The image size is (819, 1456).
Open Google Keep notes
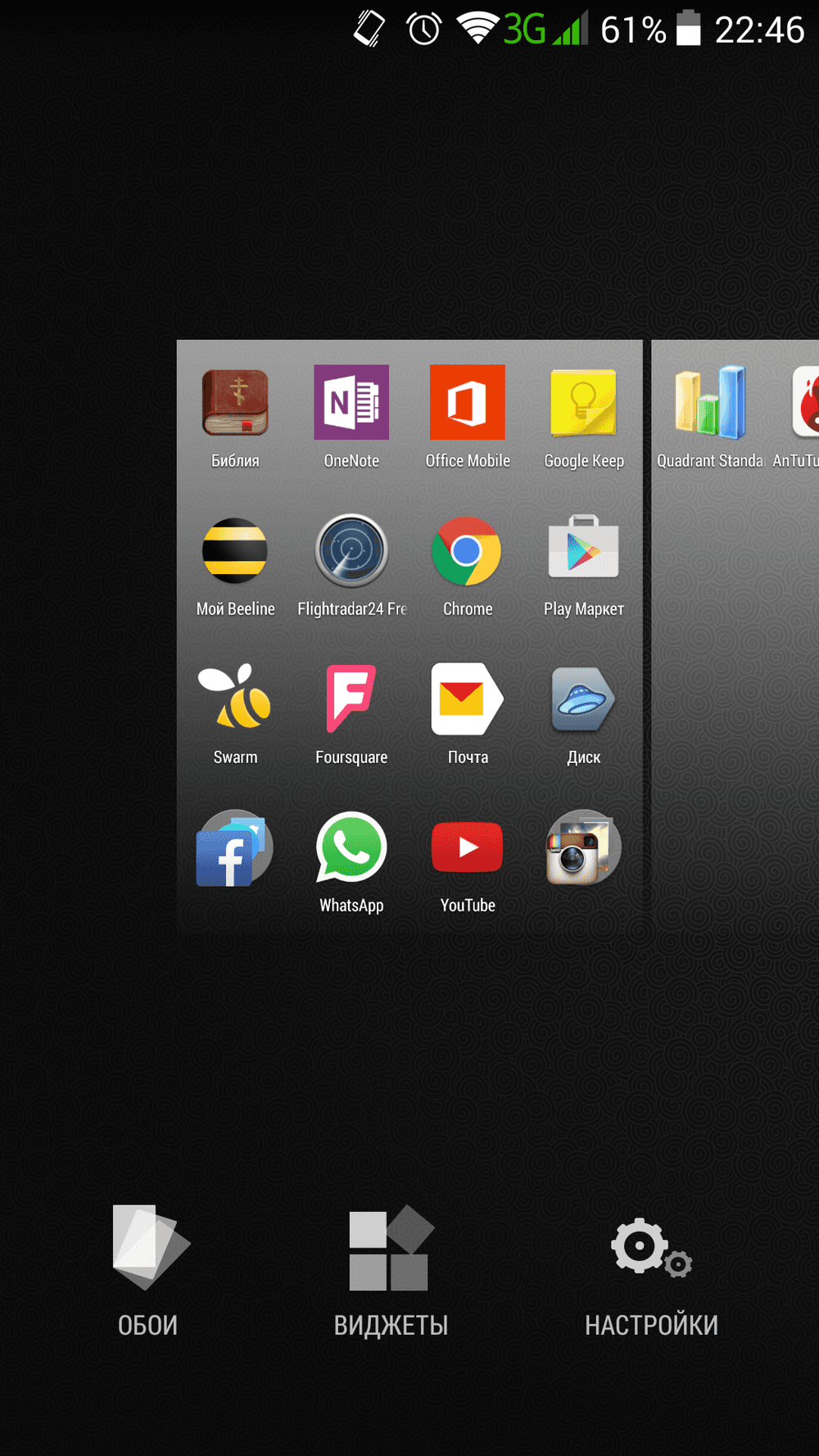click(583, 403)
